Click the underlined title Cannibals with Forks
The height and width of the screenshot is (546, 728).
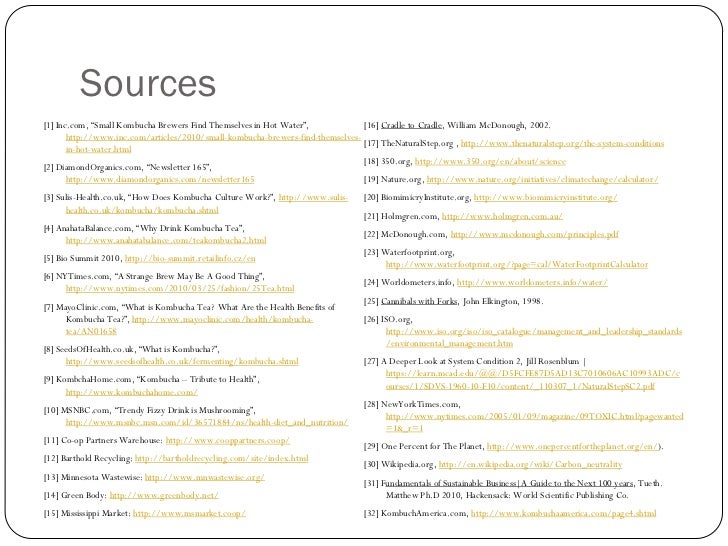[x=419, y=301]
